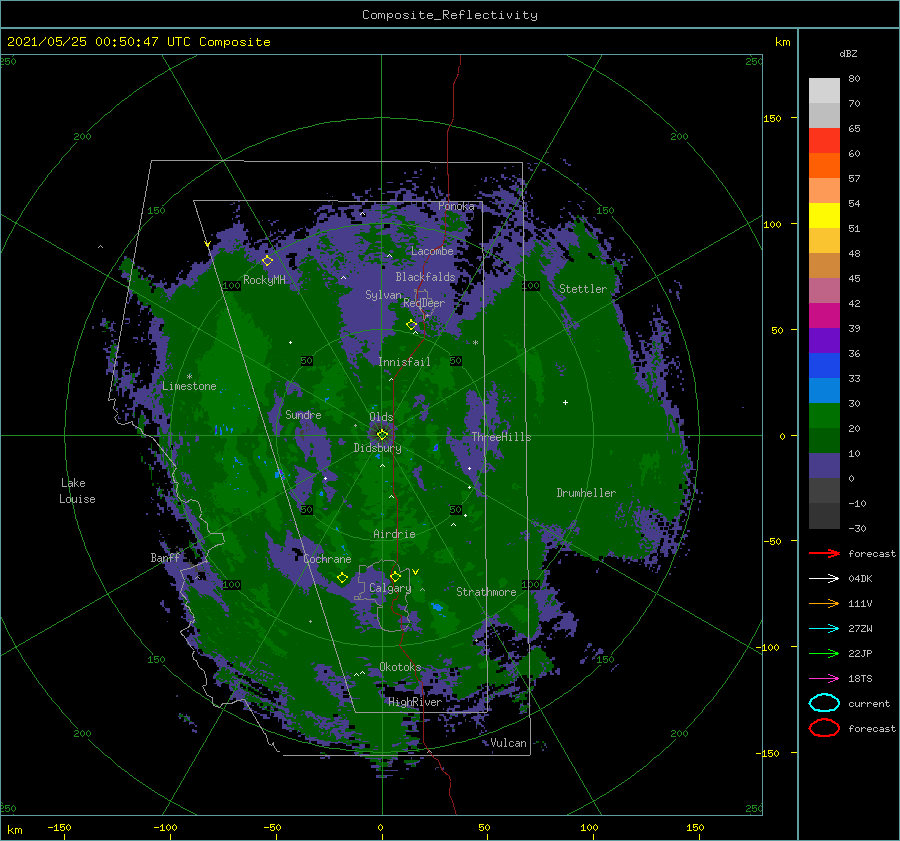Click the Limestone label
Image resolution: width=900 pixels, height=841 pixels.
(189, 386)
